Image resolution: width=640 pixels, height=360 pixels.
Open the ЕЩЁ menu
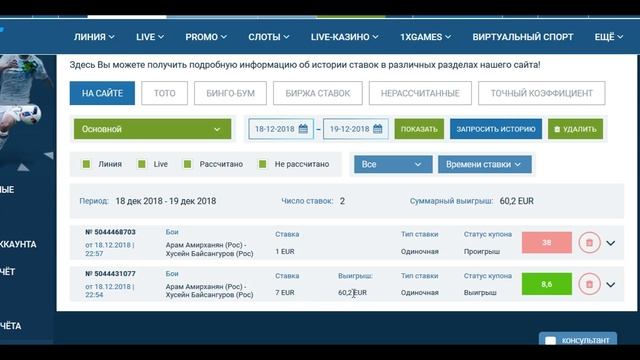pyautogui.click(x=609, y=37)
